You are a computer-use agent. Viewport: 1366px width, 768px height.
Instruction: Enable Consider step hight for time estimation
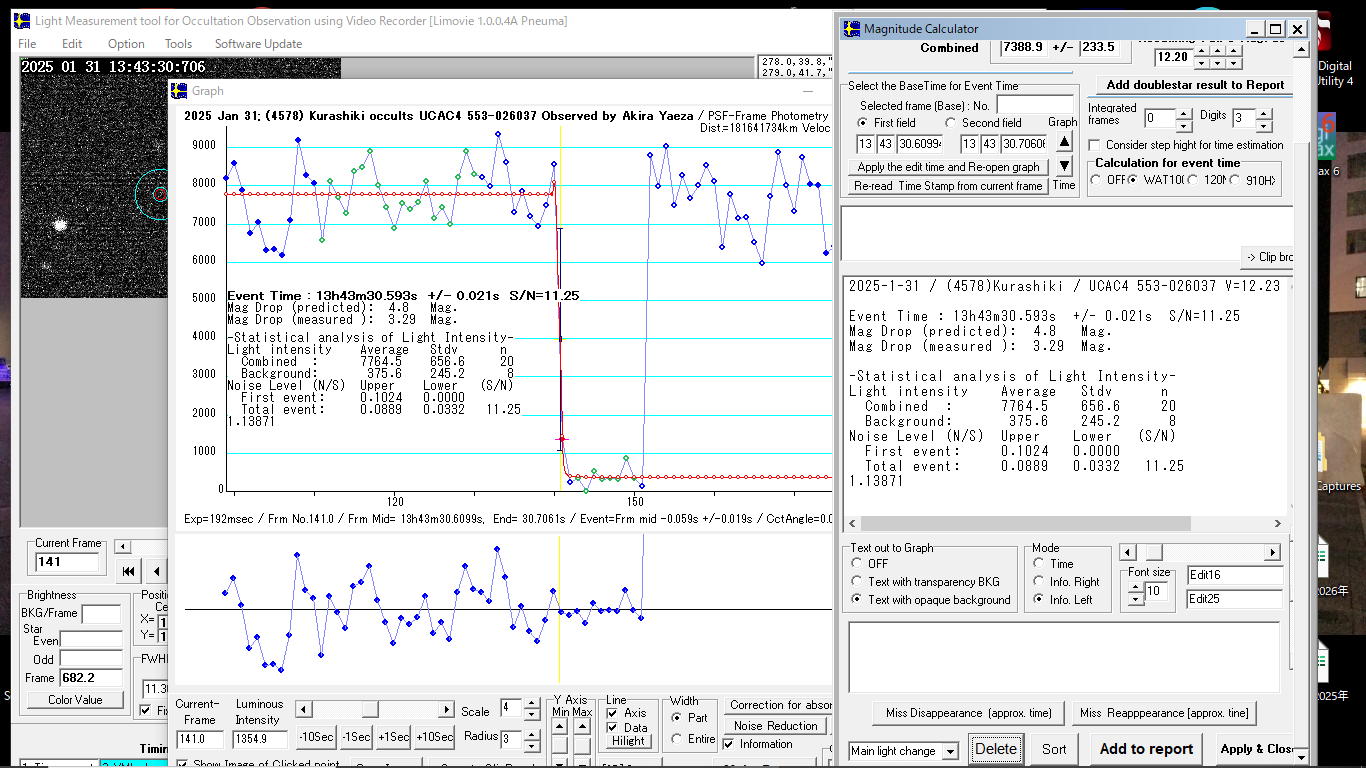[1094, 145]
